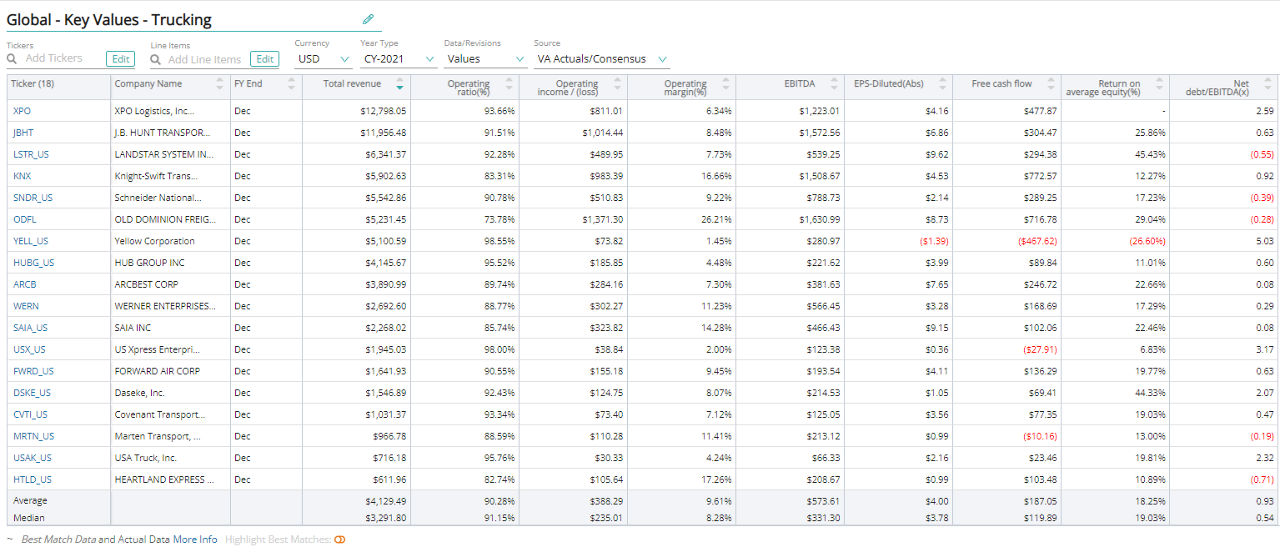
Task: Sort using the FY End column arrows
Action: pyautogui.click(x=292, y=84)
